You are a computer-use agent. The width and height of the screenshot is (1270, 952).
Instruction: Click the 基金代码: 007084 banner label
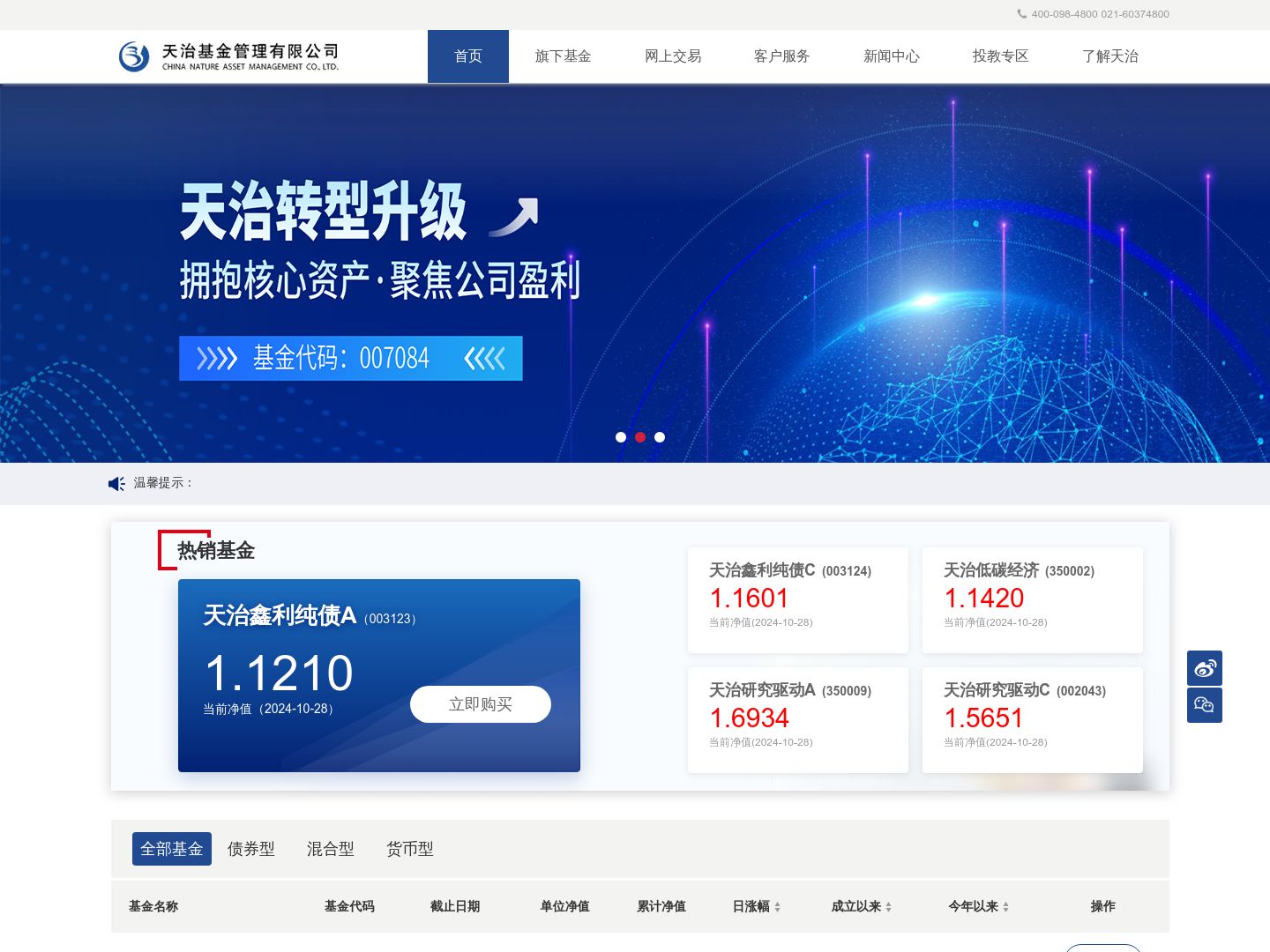(351, 358)
